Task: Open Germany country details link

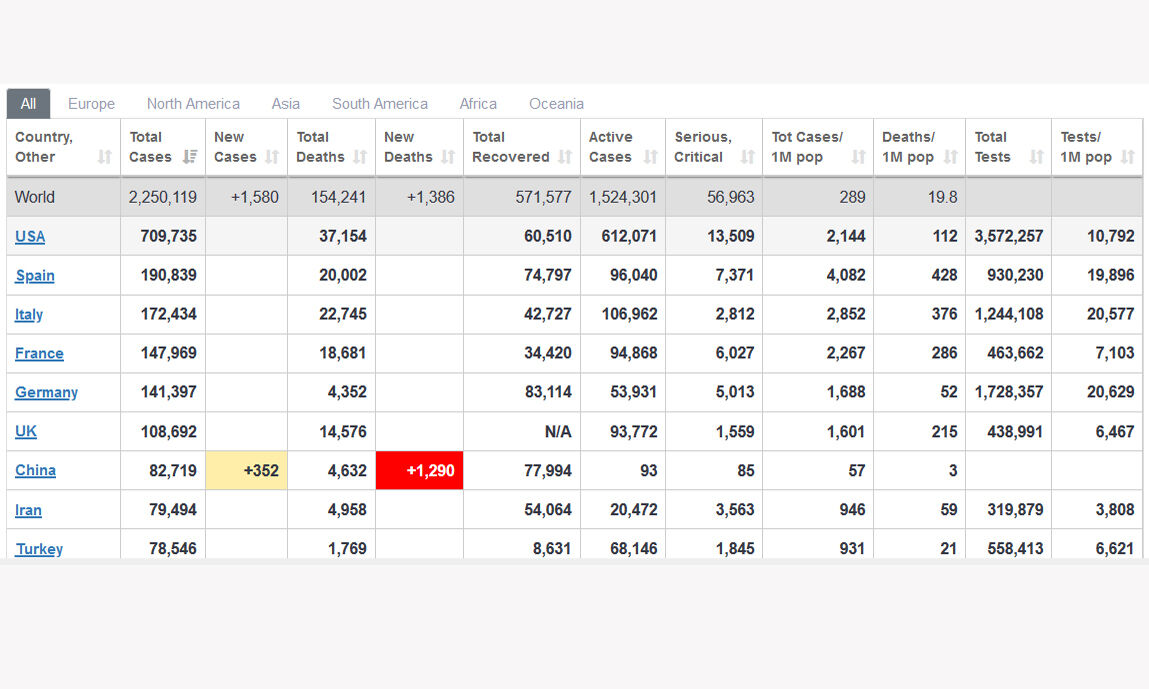Action: [x=46, y=393]
